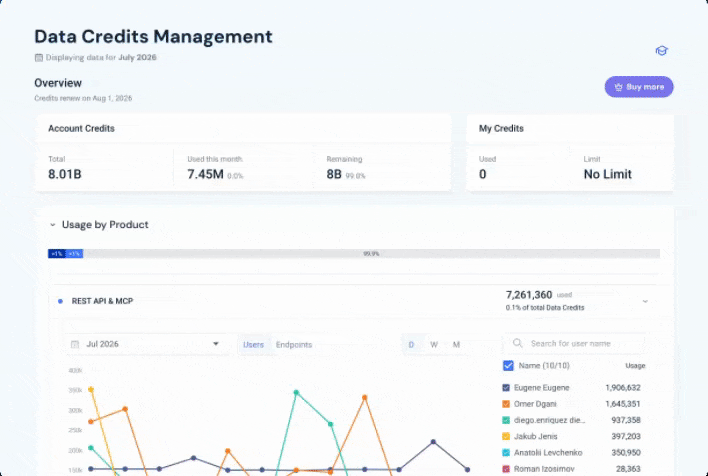Click the Buy more button
This screenshot has width=708, height=476.
[x=639, y=87]
